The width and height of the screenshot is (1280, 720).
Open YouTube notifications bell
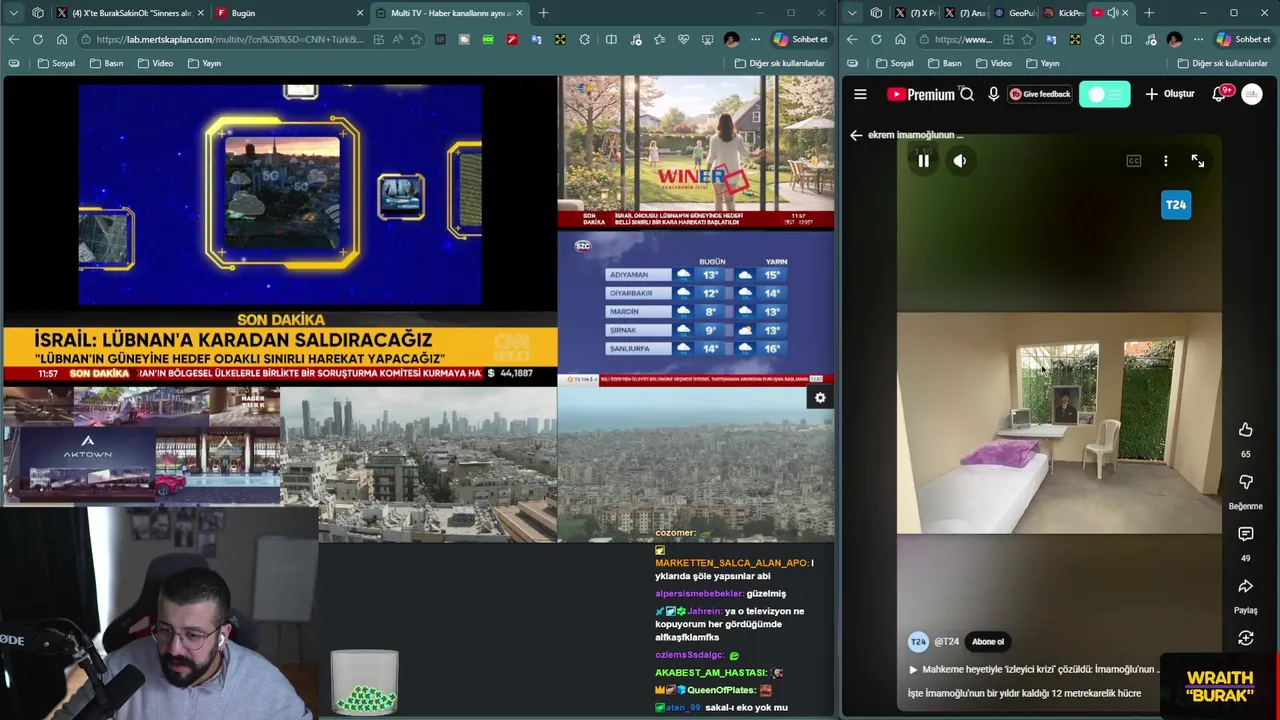[1219, 94]
